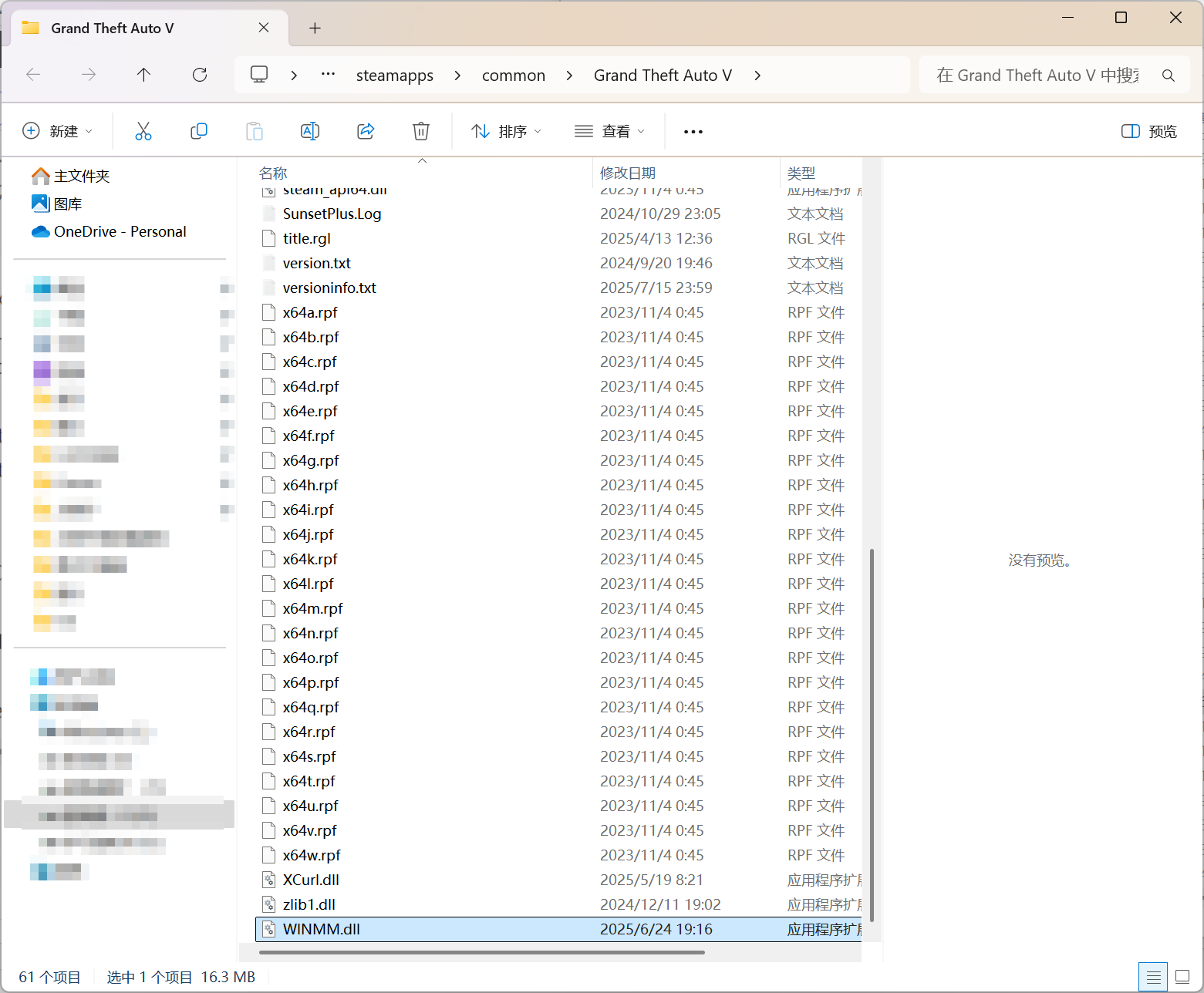
Task: Switch to details list view in status bar
Action: pos(1153,978)
